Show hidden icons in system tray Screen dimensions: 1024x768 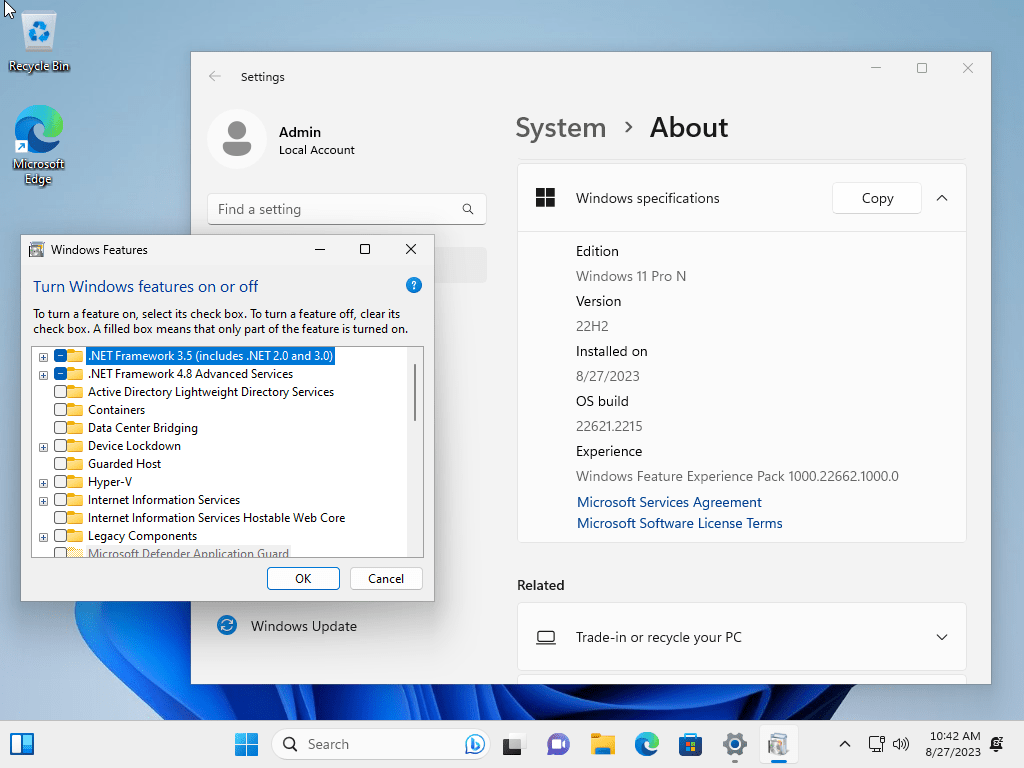pyautogui.click(x=844, y=744)
